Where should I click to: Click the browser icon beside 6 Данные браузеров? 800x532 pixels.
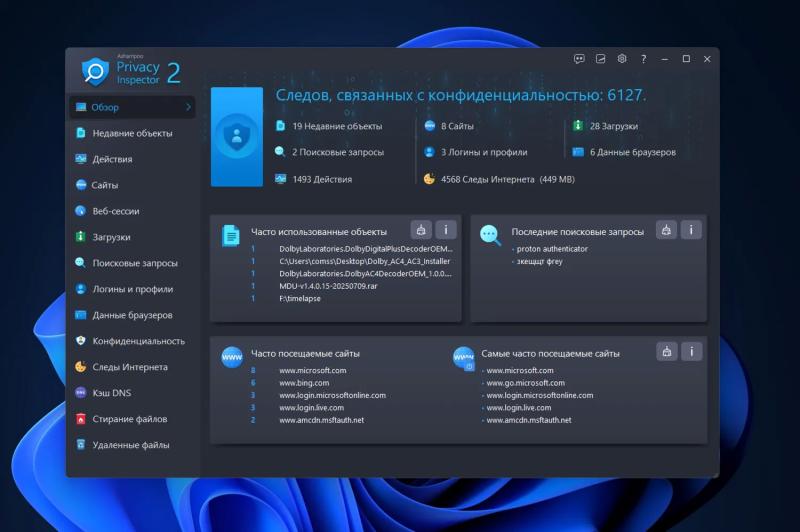pos(578,152)
